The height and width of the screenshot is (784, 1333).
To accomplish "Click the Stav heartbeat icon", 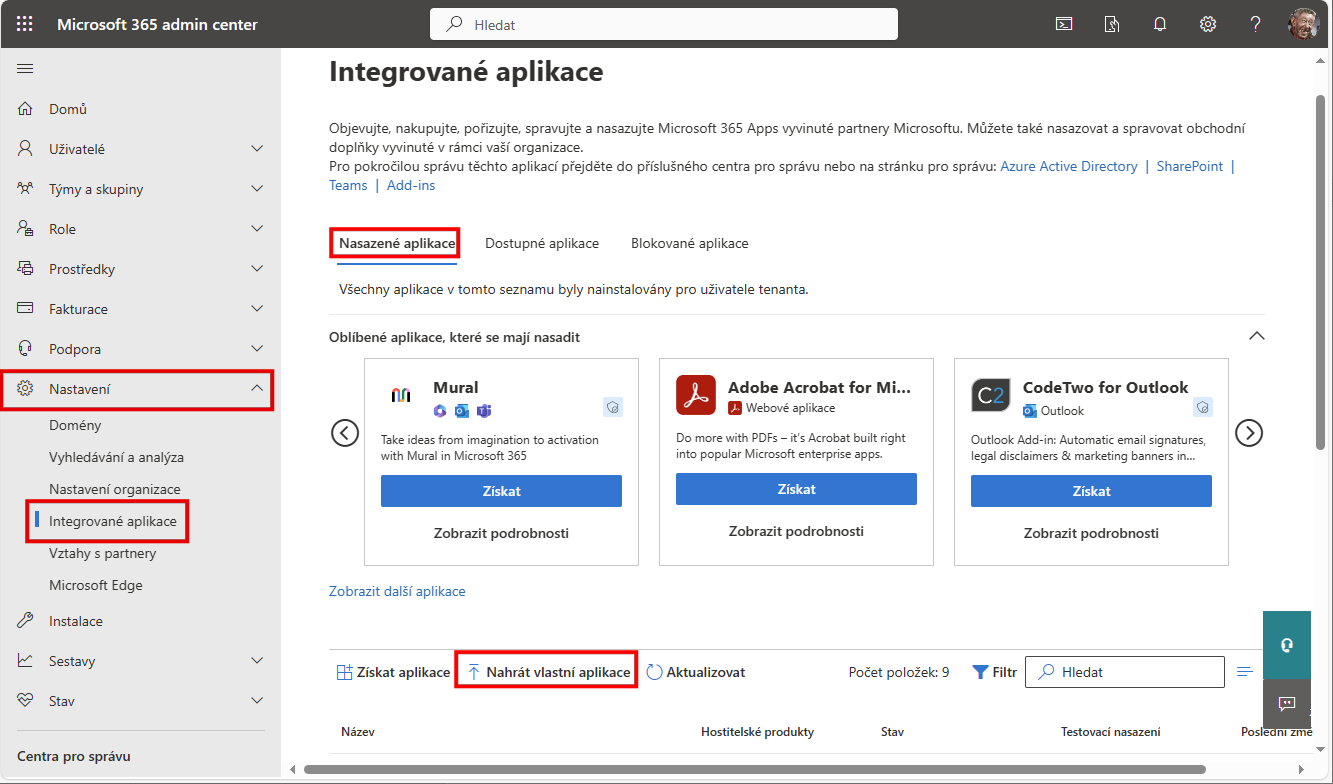I will tap(26, 701).
